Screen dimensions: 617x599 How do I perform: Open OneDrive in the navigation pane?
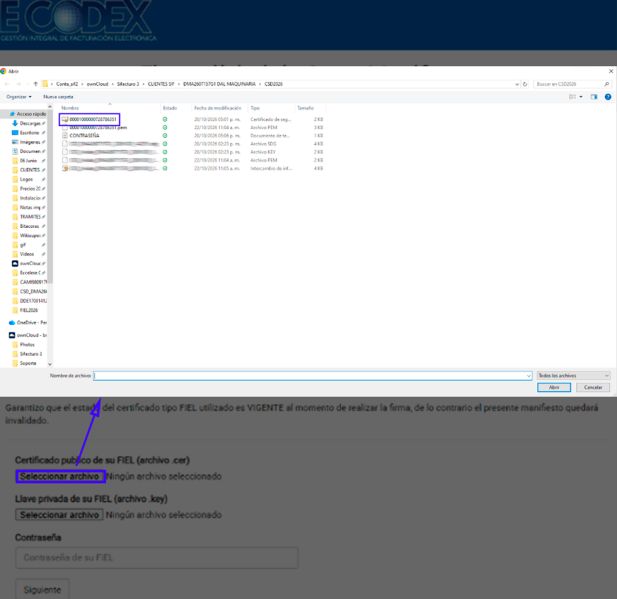click(28, 322)
